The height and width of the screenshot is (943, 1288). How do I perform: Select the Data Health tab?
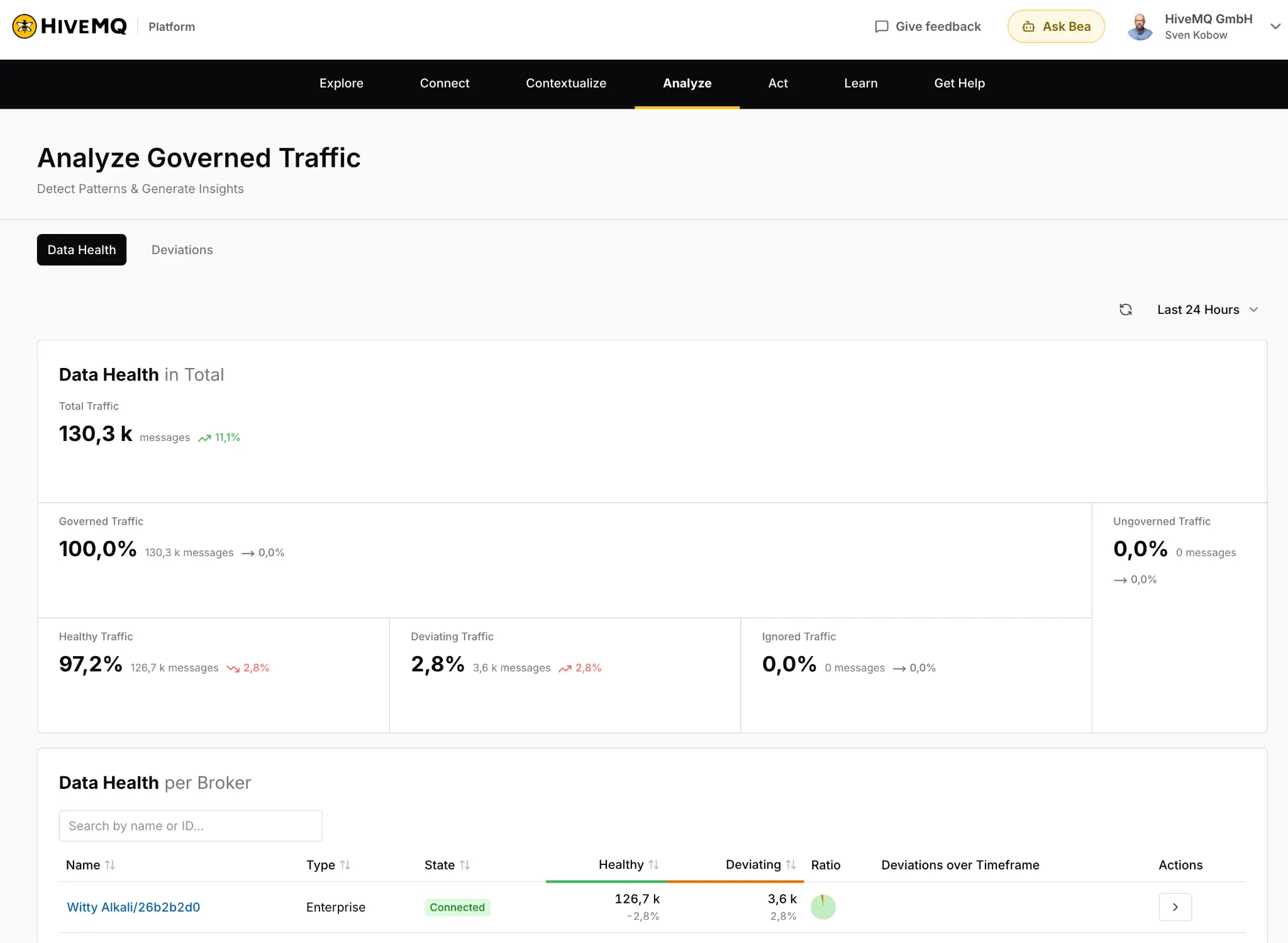point(82,250)
